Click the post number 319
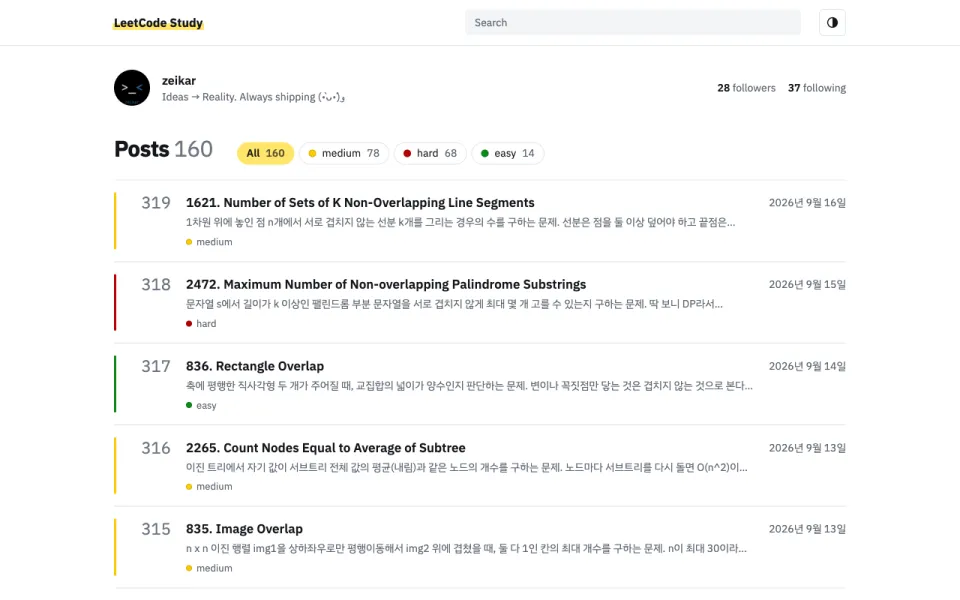This screenshot has height=600, width=960. coord(156,203)
